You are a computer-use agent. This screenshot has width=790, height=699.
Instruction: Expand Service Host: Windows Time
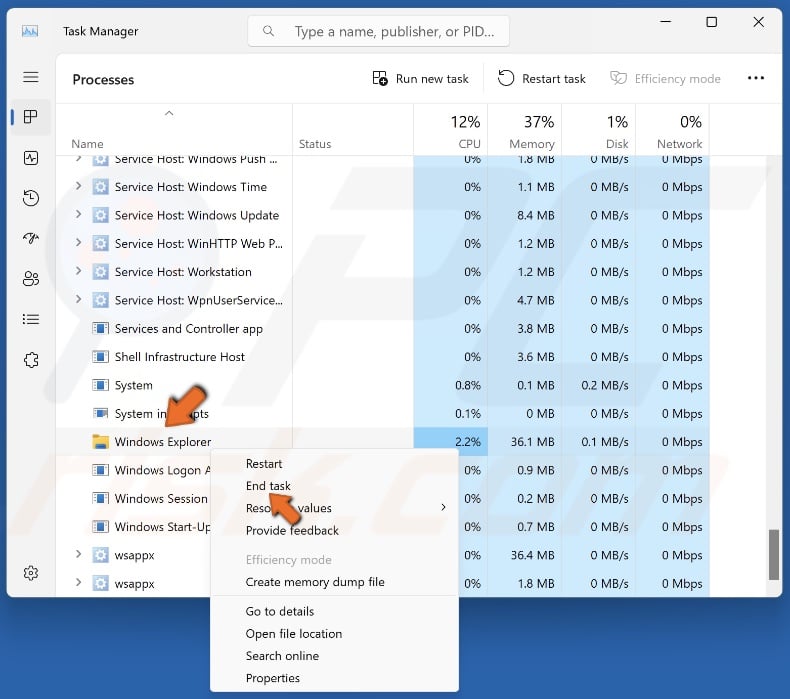[78, 186]
